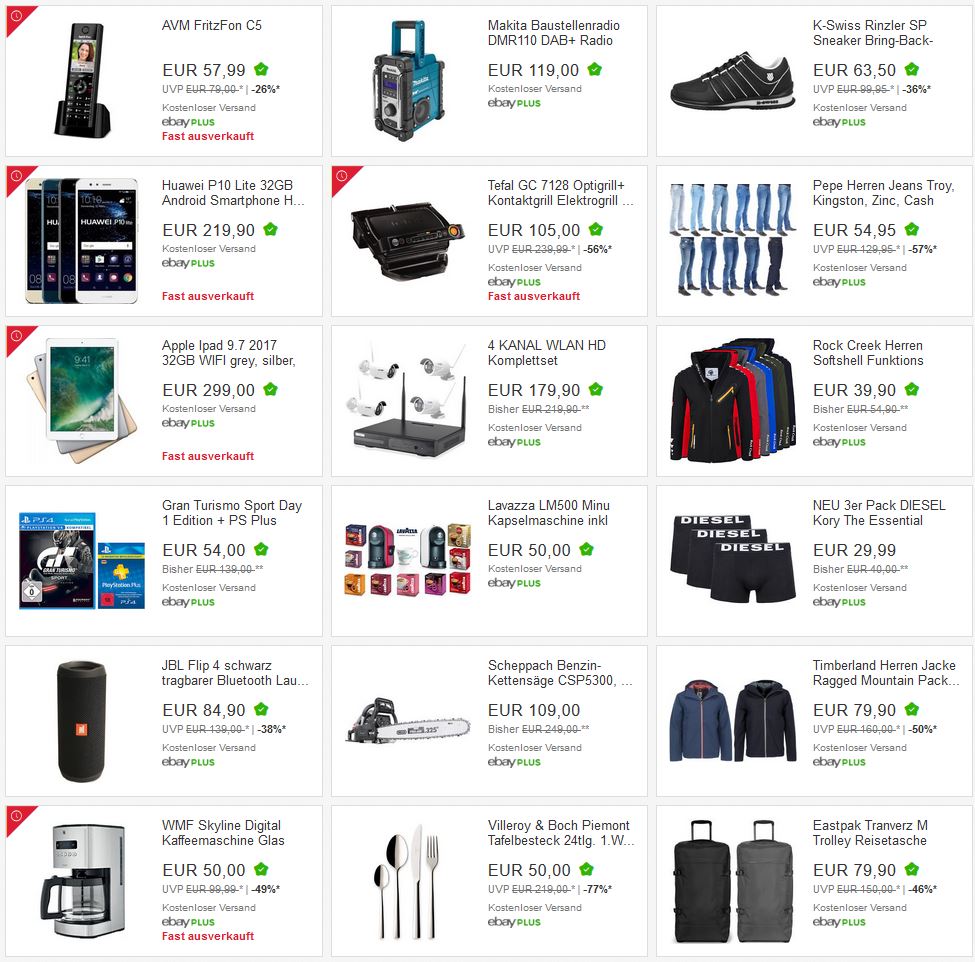Image resolution: width=975 pixels, height=962 pixels.
Task: Open Timberland Herren Jacke Ragged Mountain link
Action: point(885,673)
